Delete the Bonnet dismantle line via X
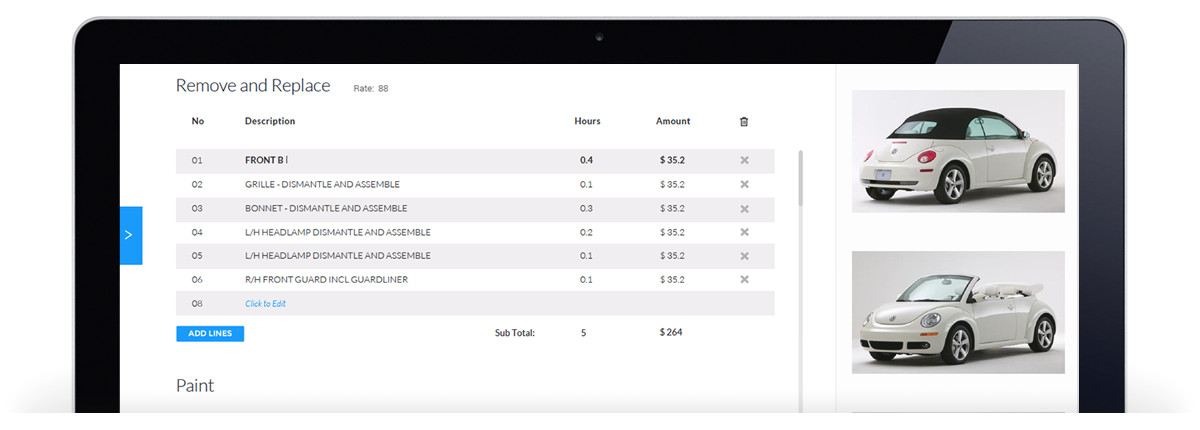The width and height of the screenshot is (1200, 430). point(744,208)
